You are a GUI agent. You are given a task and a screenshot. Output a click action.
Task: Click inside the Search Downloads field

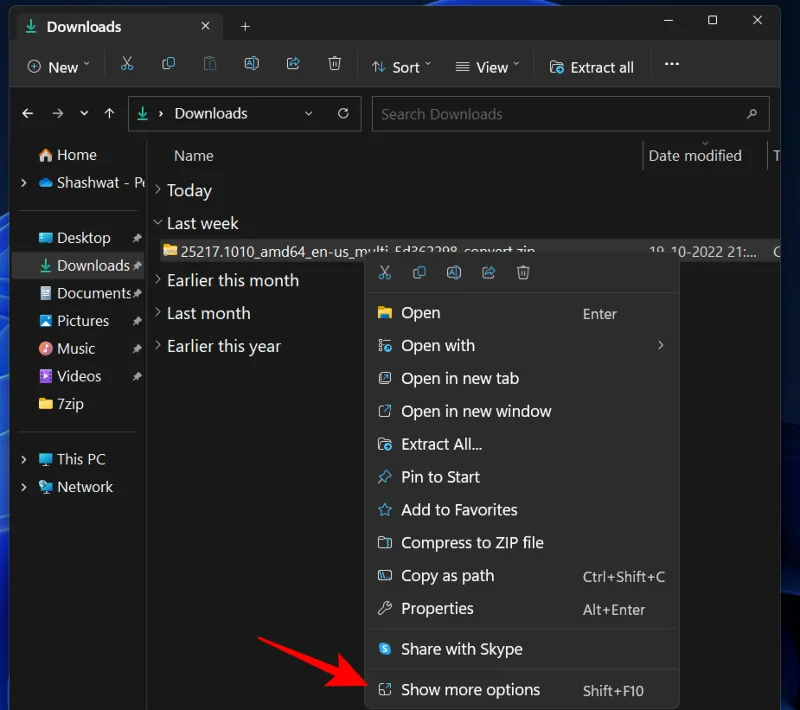pos(570,113)
